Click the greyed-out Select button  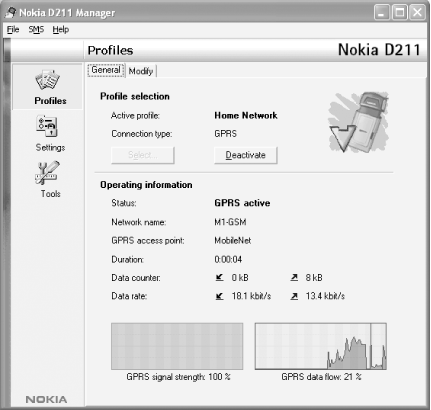pos(143,155)
